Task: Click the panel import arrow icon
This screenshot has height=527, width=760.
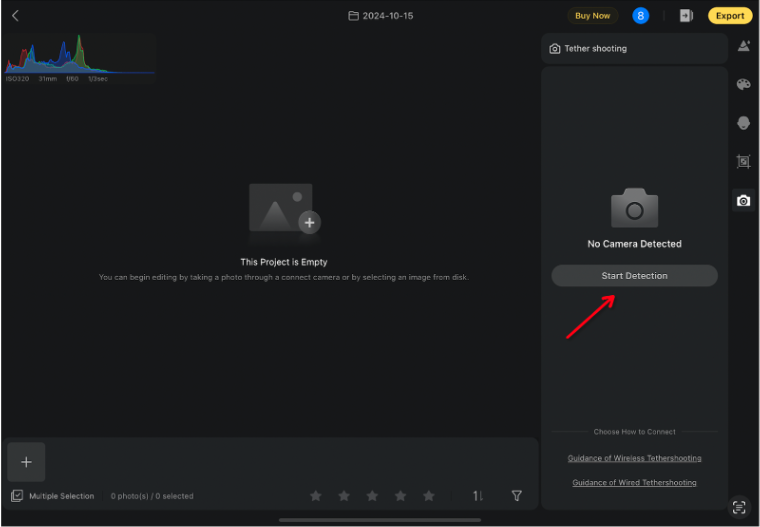Action: 686,16
